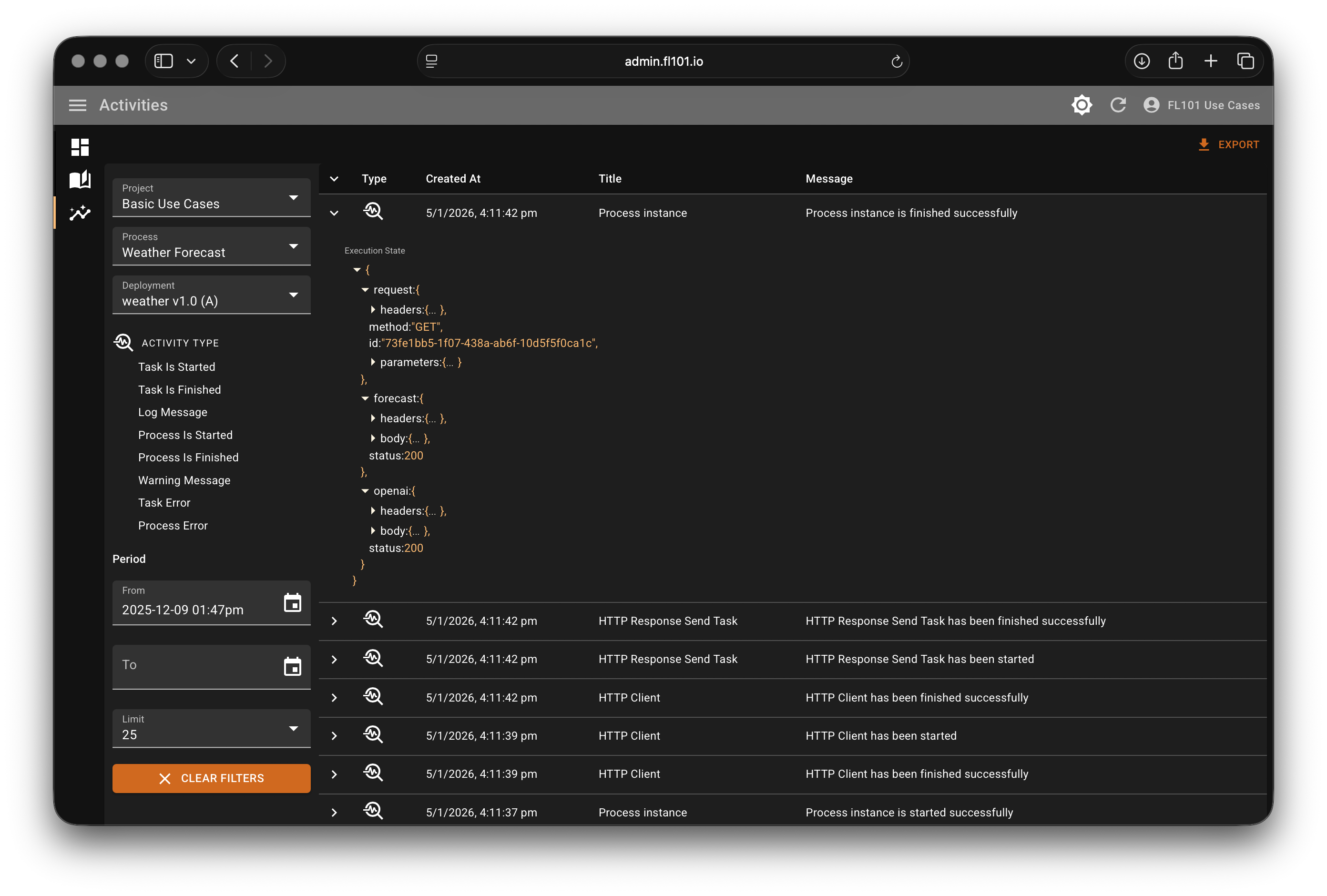Click FL101 Use Cases account icon
1327x896 pixels.
tap(1151, 105)
